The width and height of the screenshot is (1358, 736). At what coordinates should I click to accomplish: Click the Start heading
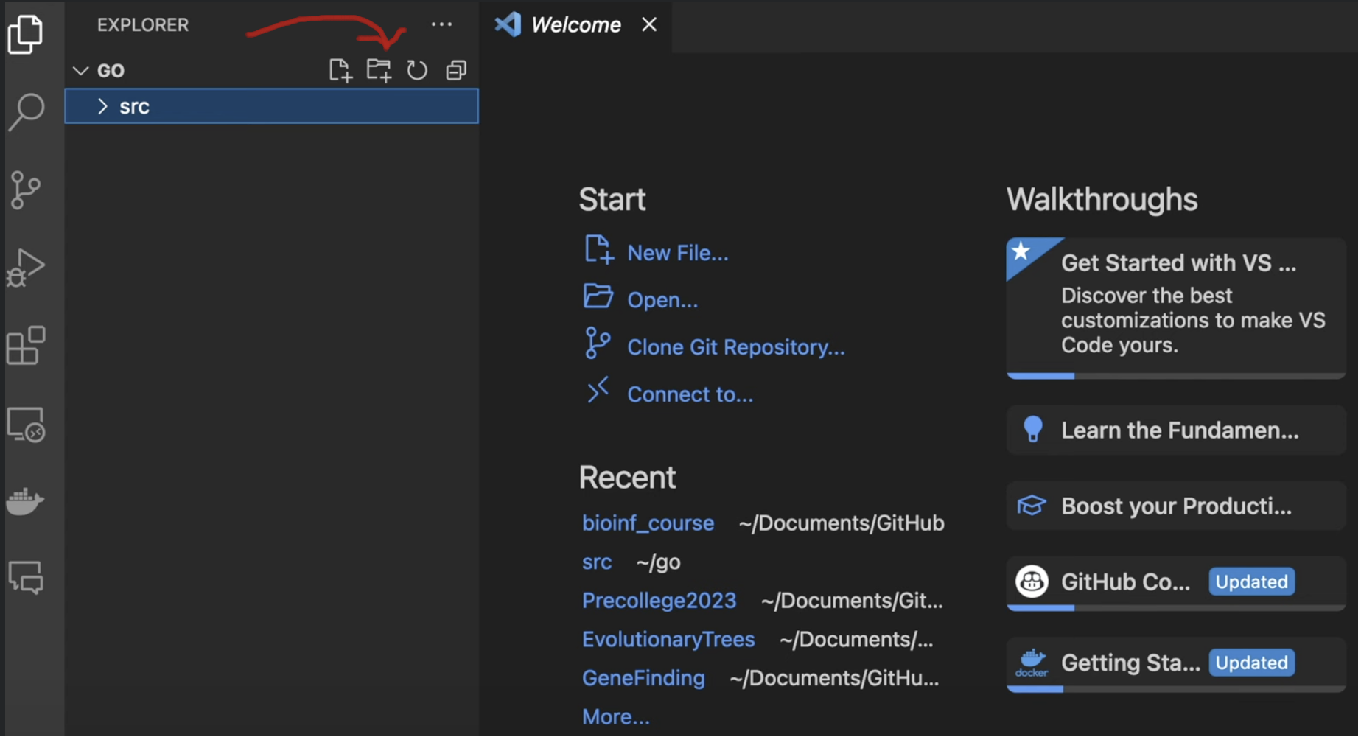tap(612, 199)
